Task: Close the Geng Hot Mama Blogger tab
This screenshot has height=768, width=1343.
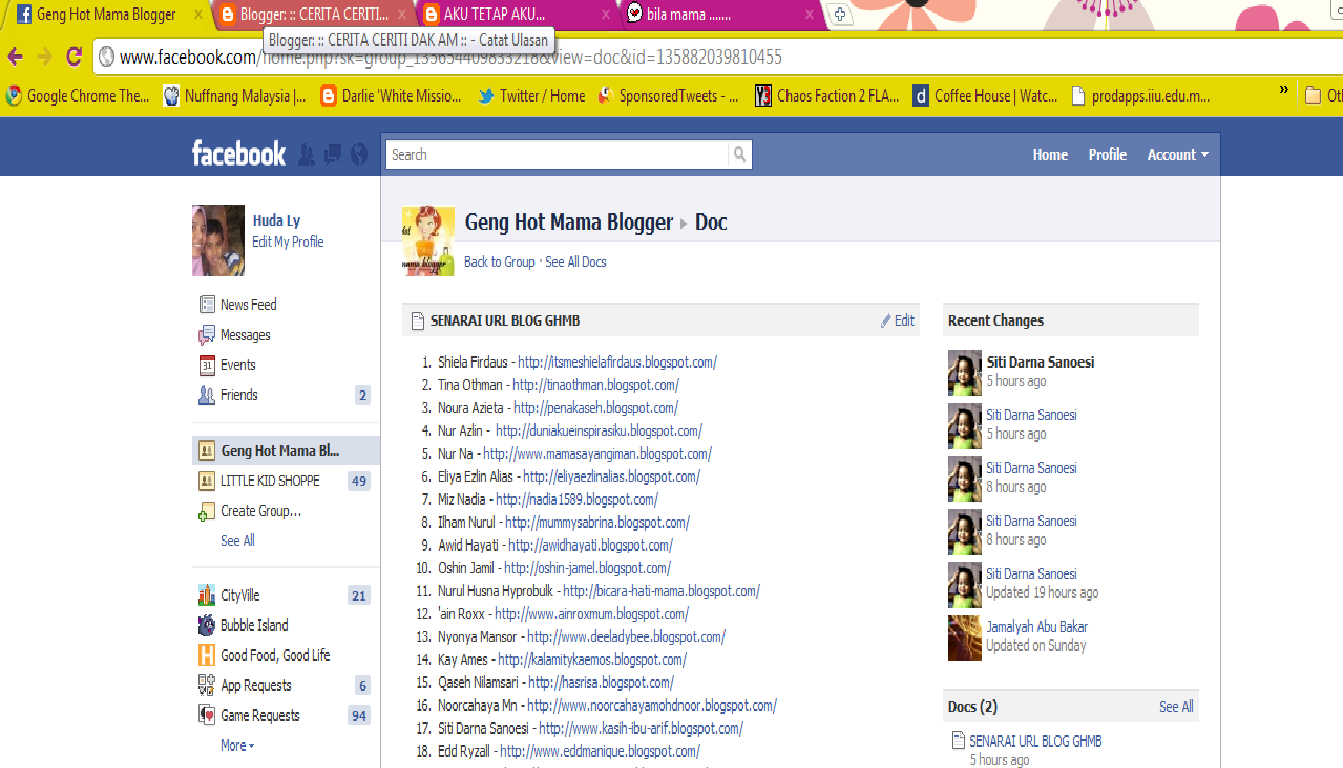Action: (x=199, y=15)
